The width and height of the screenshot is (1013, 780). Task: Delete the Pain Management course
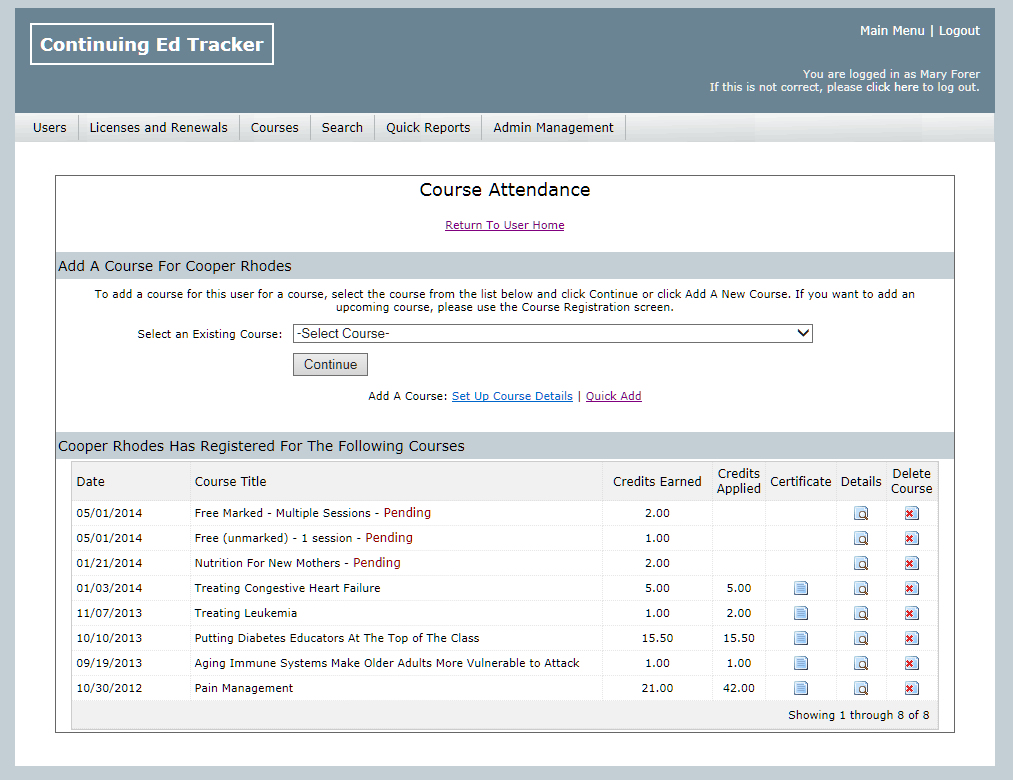point(911,688)
